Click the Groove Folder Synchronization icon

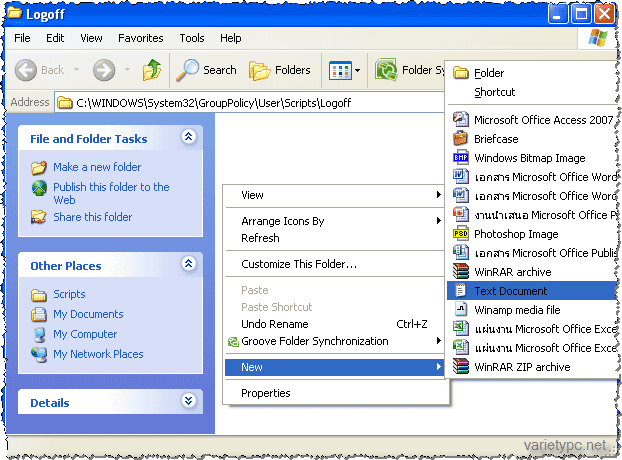pyautogui.click(x=233, y=341)
